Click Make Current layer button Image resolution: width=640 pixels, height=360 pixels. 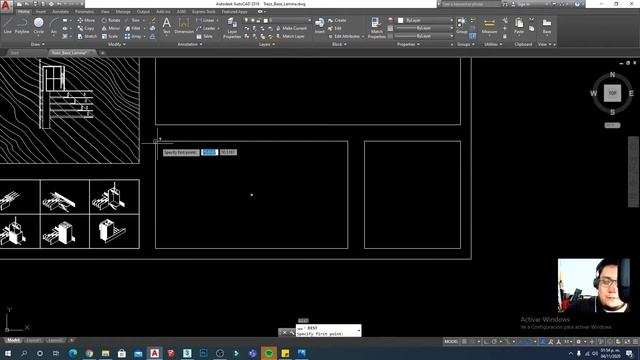click(x=291, y=28)
